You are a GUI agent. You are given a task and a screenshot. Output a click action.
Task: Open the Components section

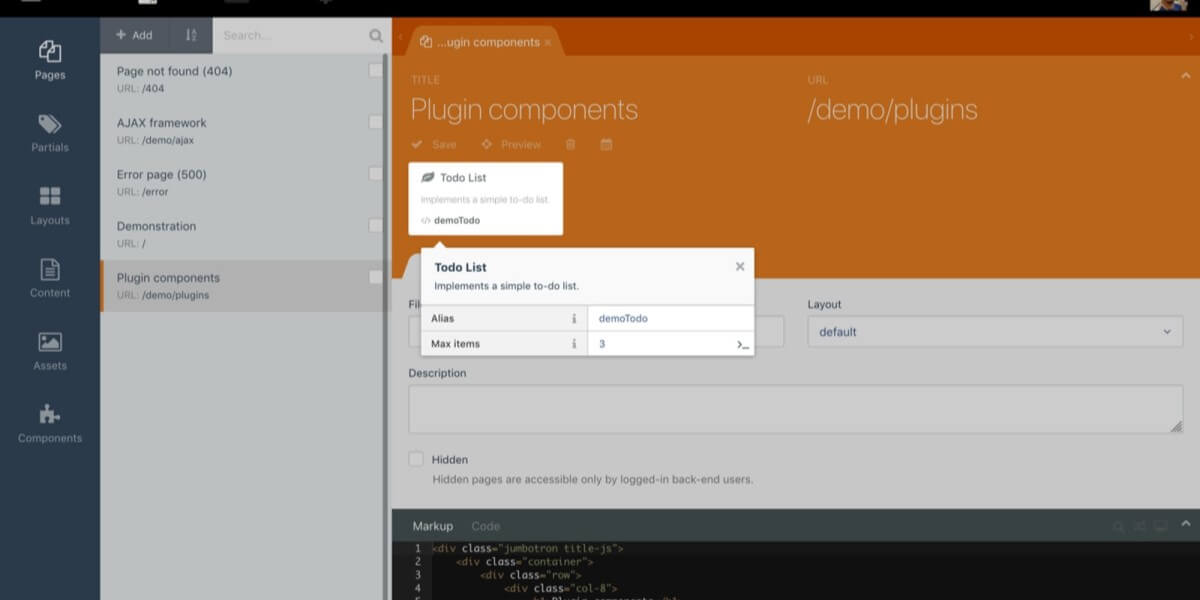coord(50,424)
